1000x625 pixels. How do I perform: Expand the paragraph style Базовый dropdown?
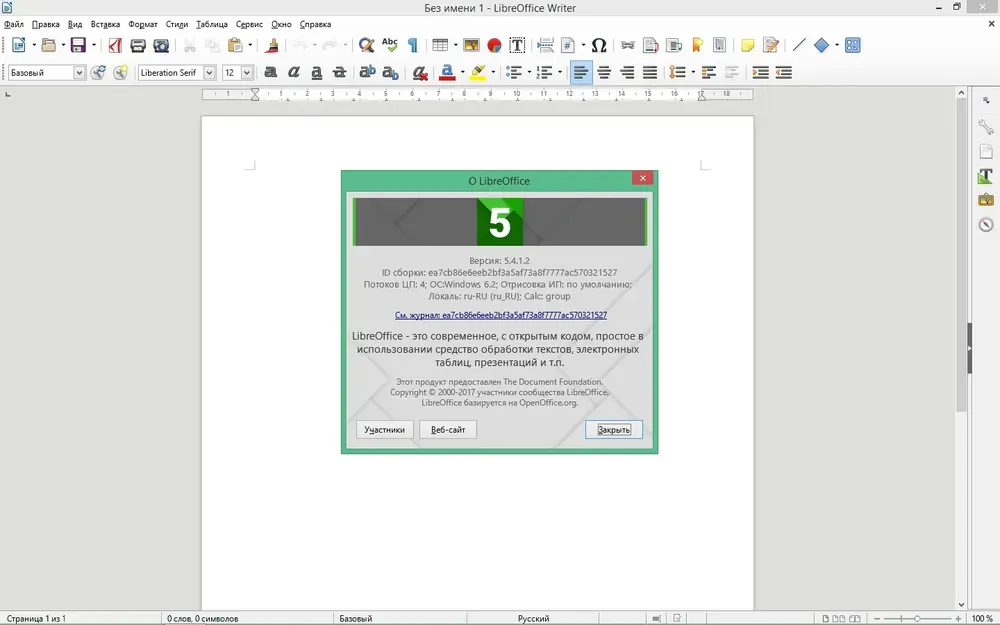(79, 73)
